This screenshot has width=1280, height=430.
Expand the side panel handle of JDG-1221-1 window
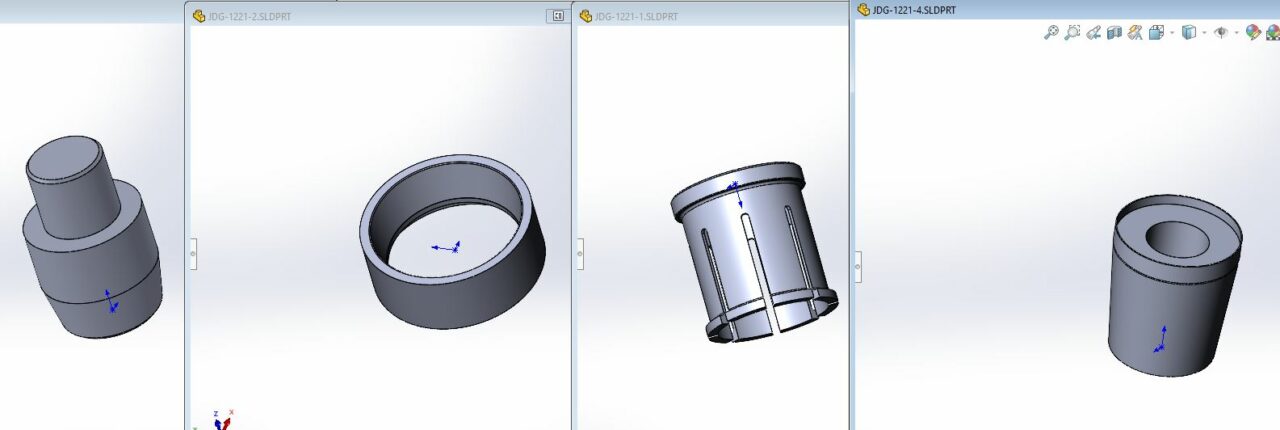click(580, 253)
